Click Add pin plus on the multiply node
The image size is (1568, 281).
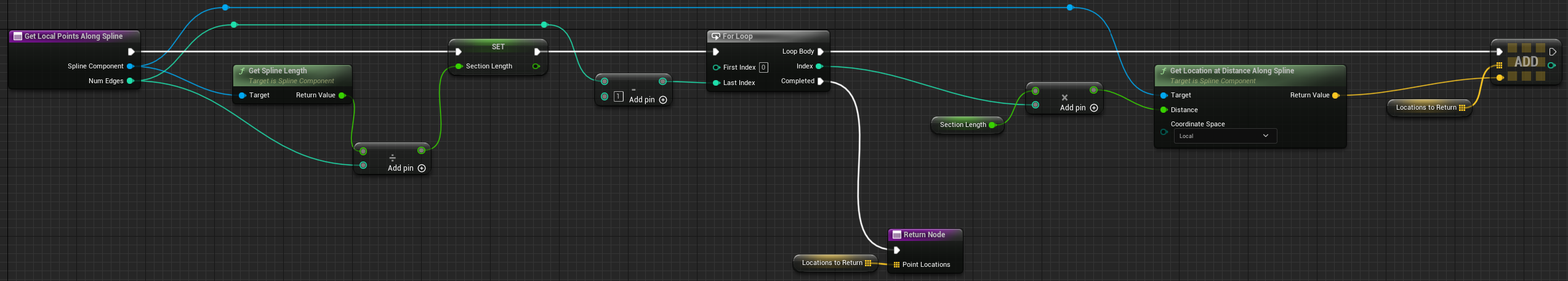tap(1094, 108)
